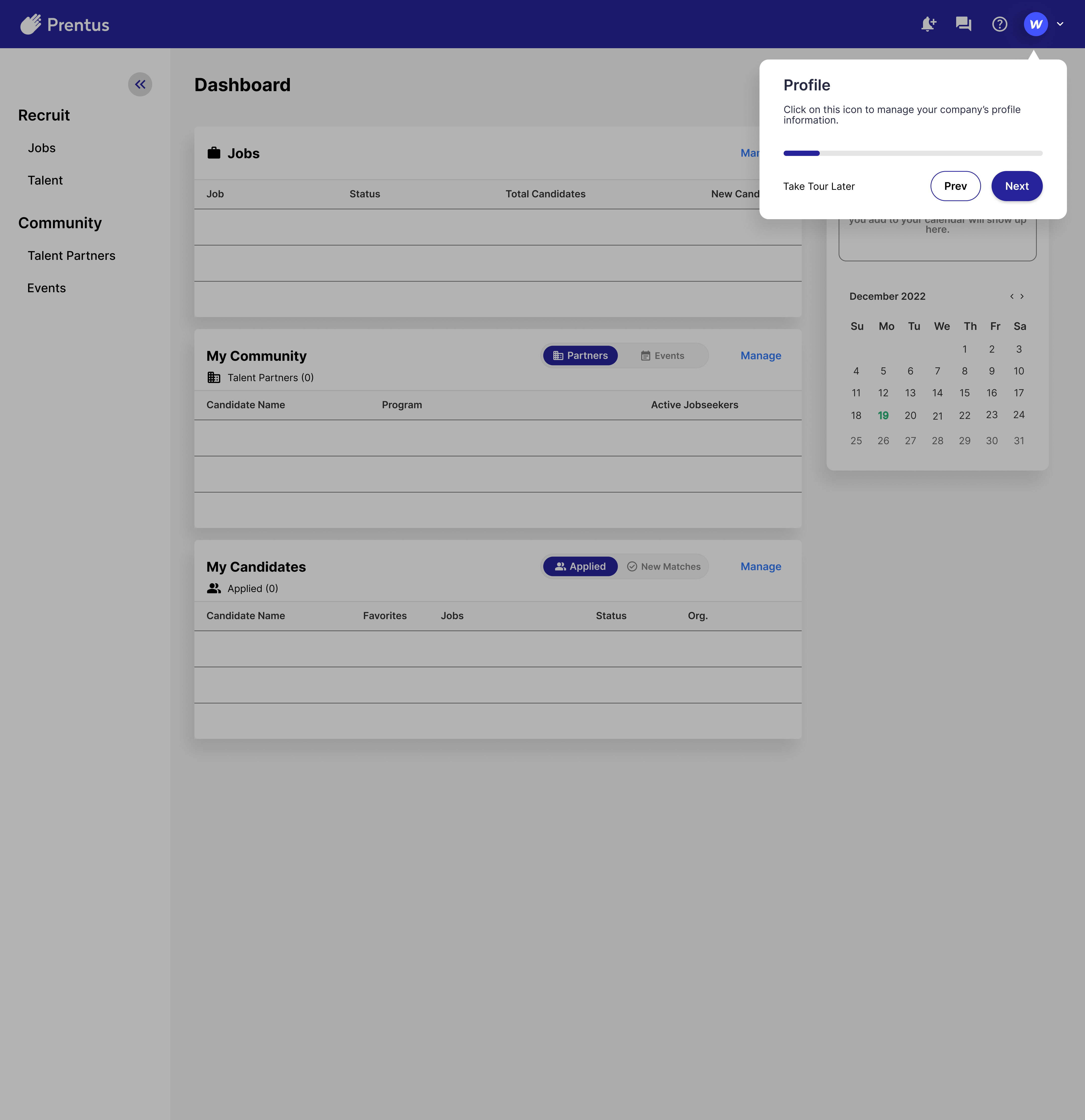Click the Next tour button
1085x1120 pixels.
[x=1017, y=186]
